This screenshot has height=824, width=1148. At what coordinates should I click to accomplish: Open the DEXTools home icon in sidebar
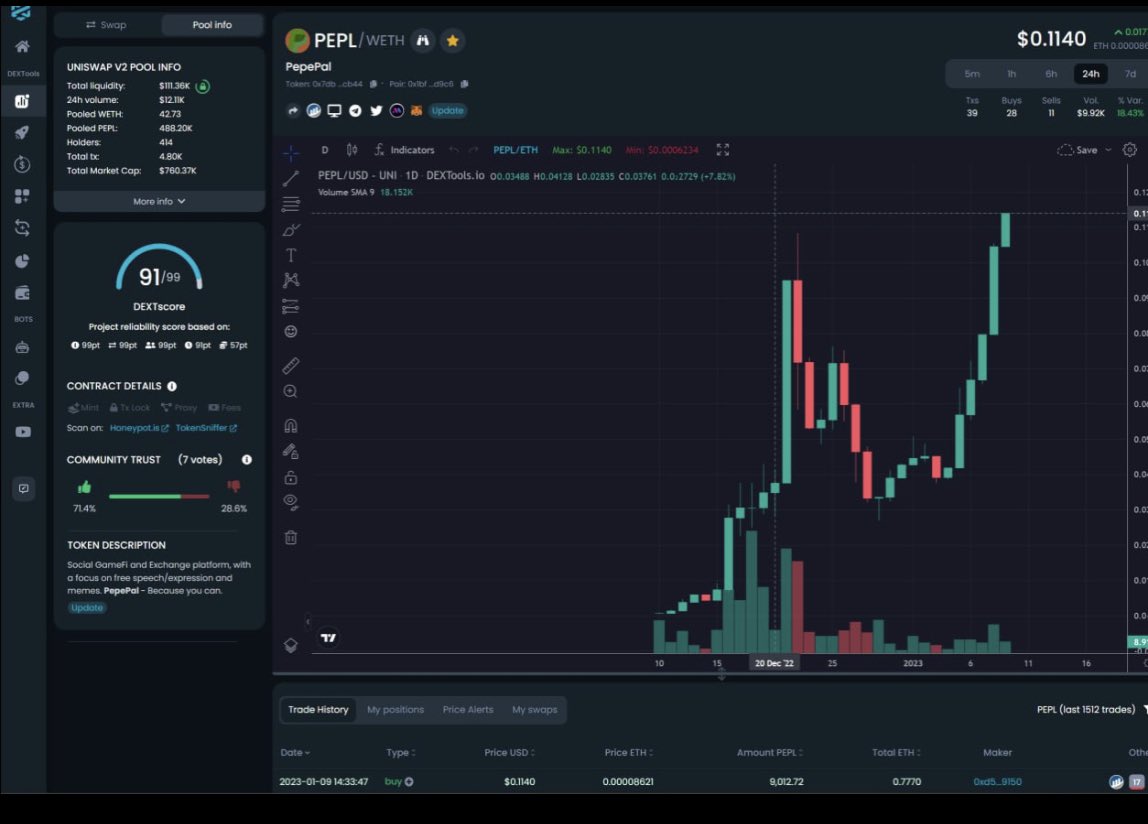(22, 47)
